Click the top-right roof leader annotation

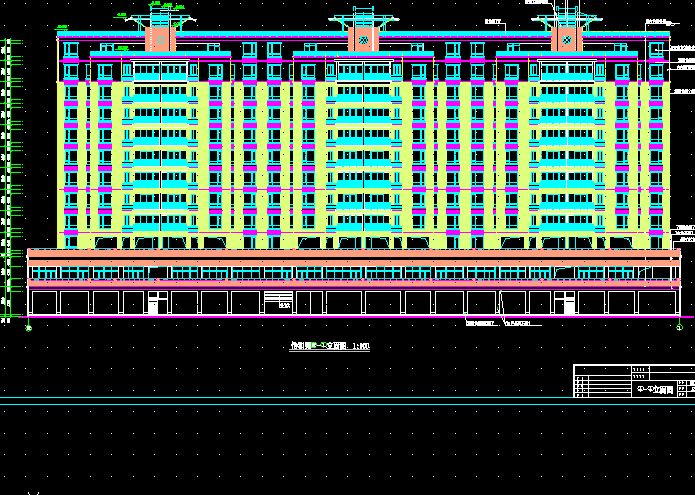tap(657, 19)
